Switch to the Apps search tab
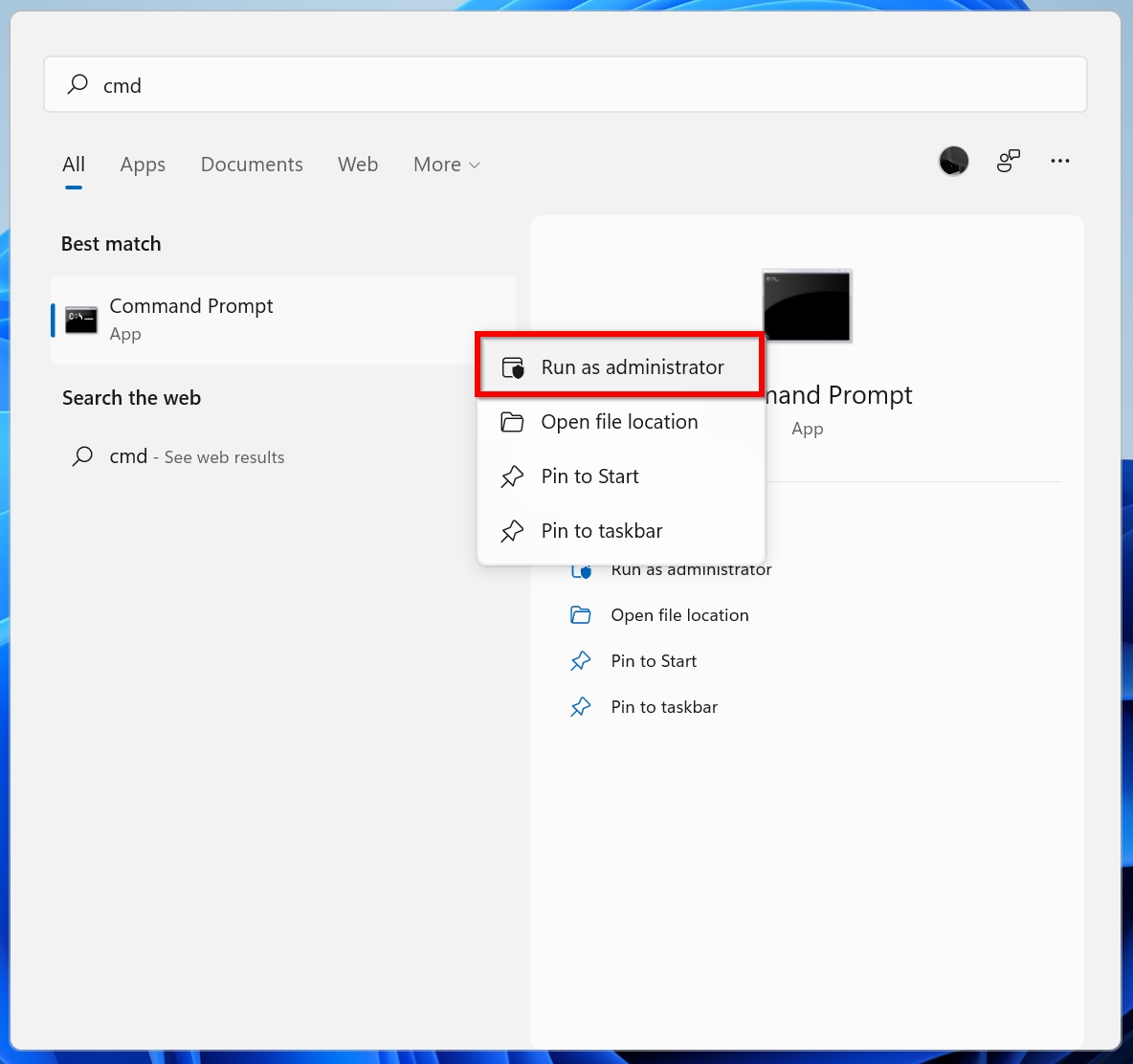This screenshot has height=1064, width=1133. tap(143, 165)
